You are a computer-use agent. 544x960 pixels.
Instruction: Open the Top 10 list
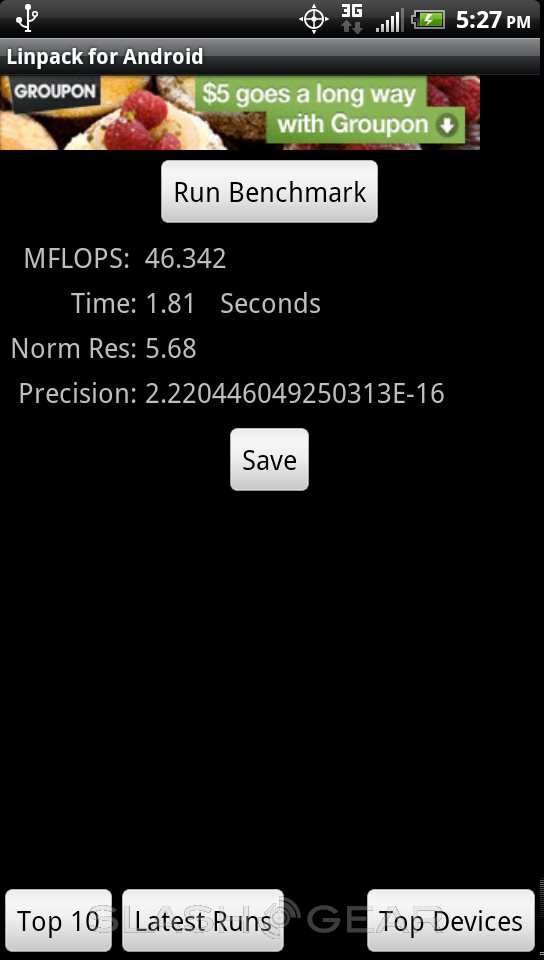coord(58,920)
